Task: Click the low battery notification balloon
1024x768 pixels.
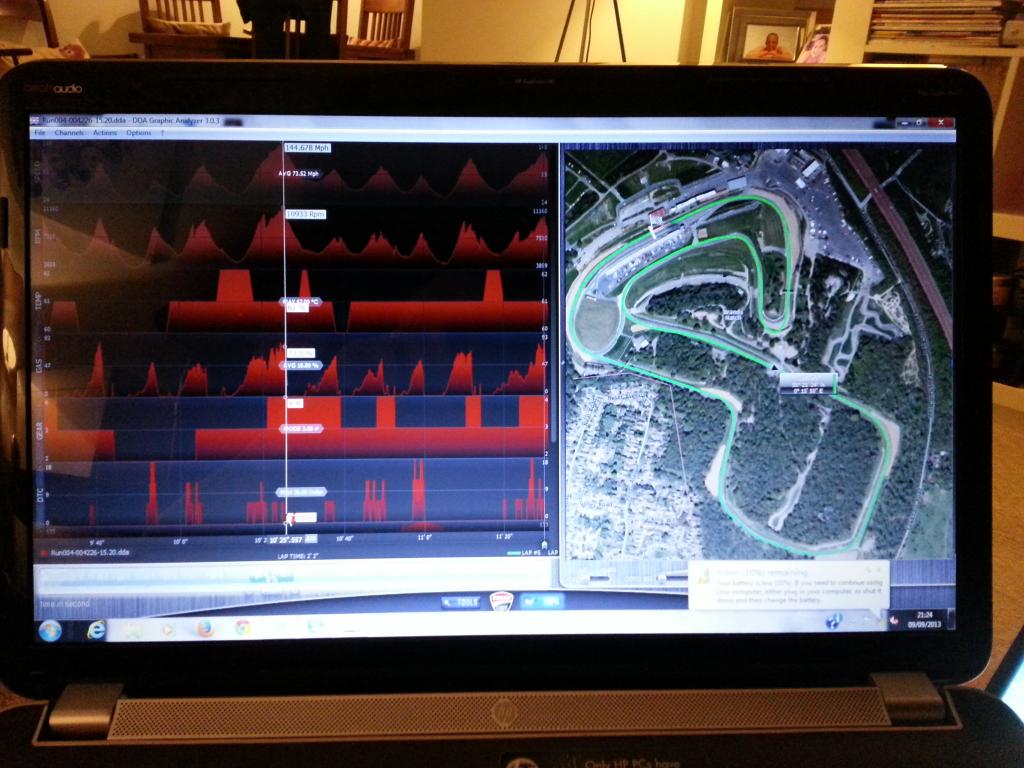Action: pyautogui.click(x=789, y=584)
